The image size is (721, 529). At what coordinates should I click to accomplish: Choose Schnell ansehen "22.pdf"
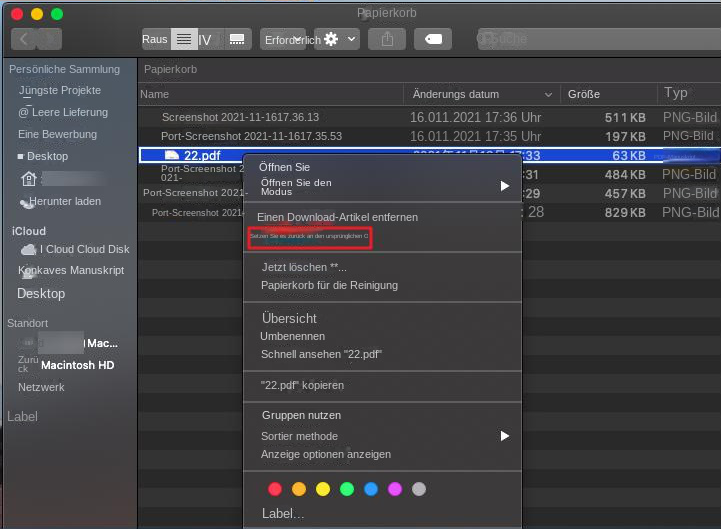321,354
